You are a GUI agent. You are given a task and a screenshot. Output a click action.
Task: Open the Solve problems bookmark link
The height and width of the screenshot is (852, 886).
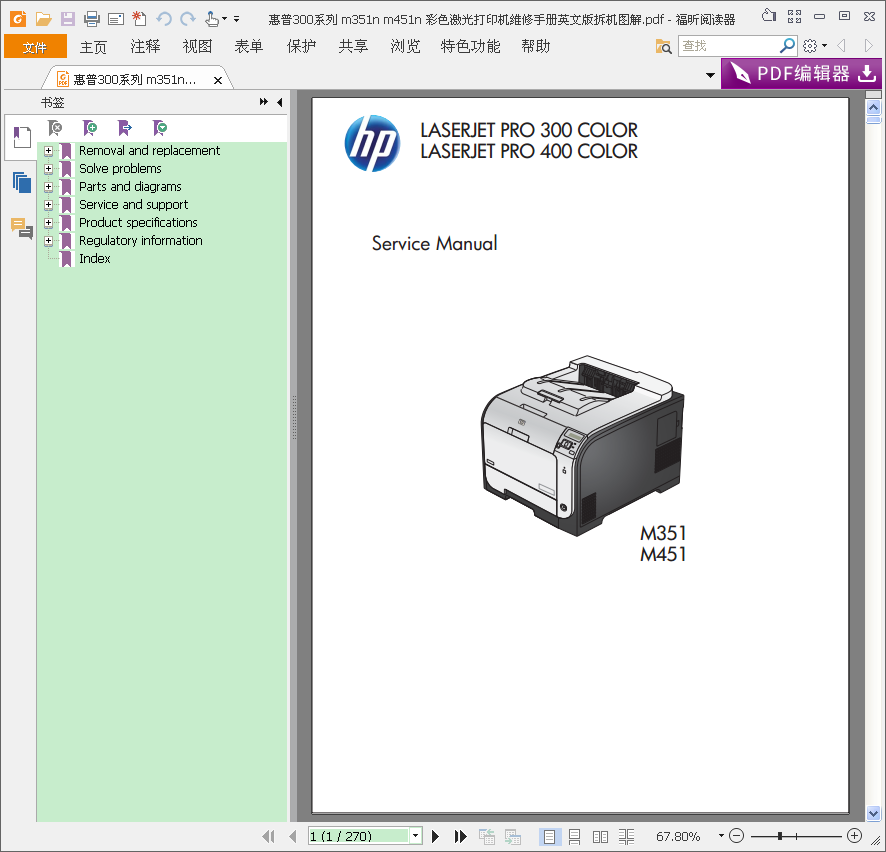tap(120, 169)
